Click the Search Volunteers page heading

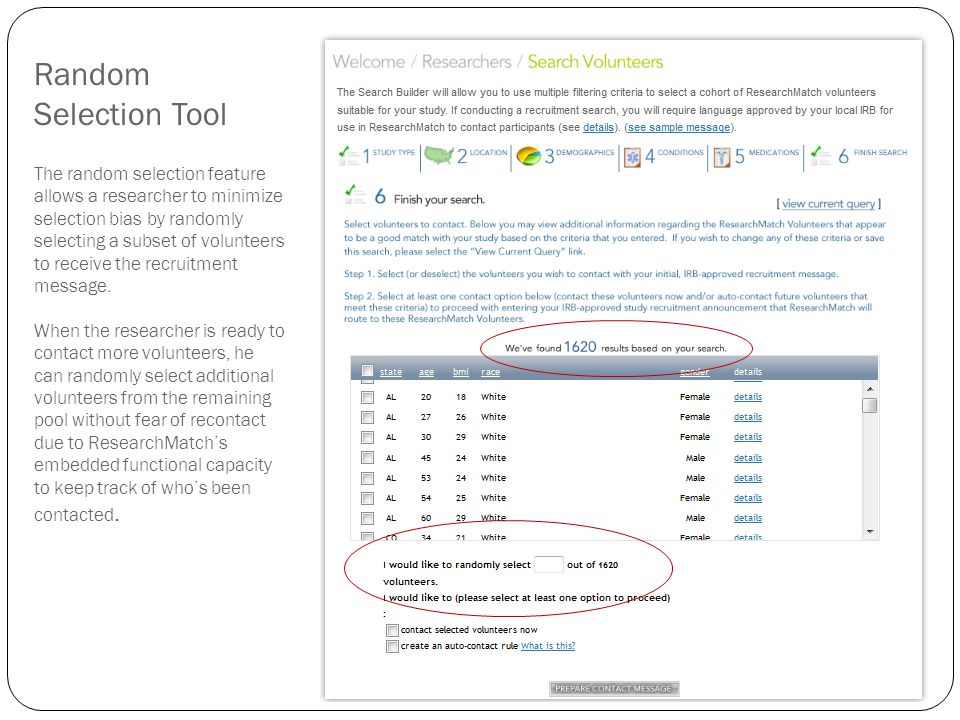[595, 62]
